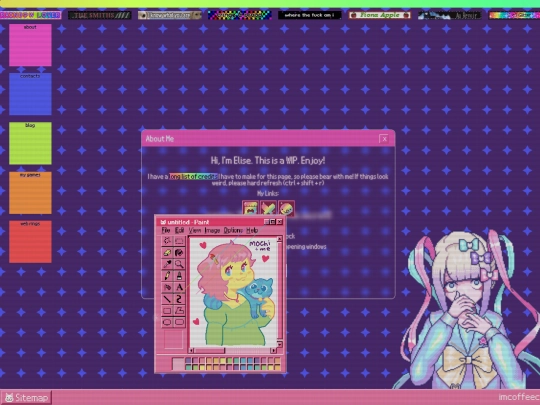Screen dimensions: 540x405
Task: Click the pastel anime girl mascot
Action: tap(468, 310)
